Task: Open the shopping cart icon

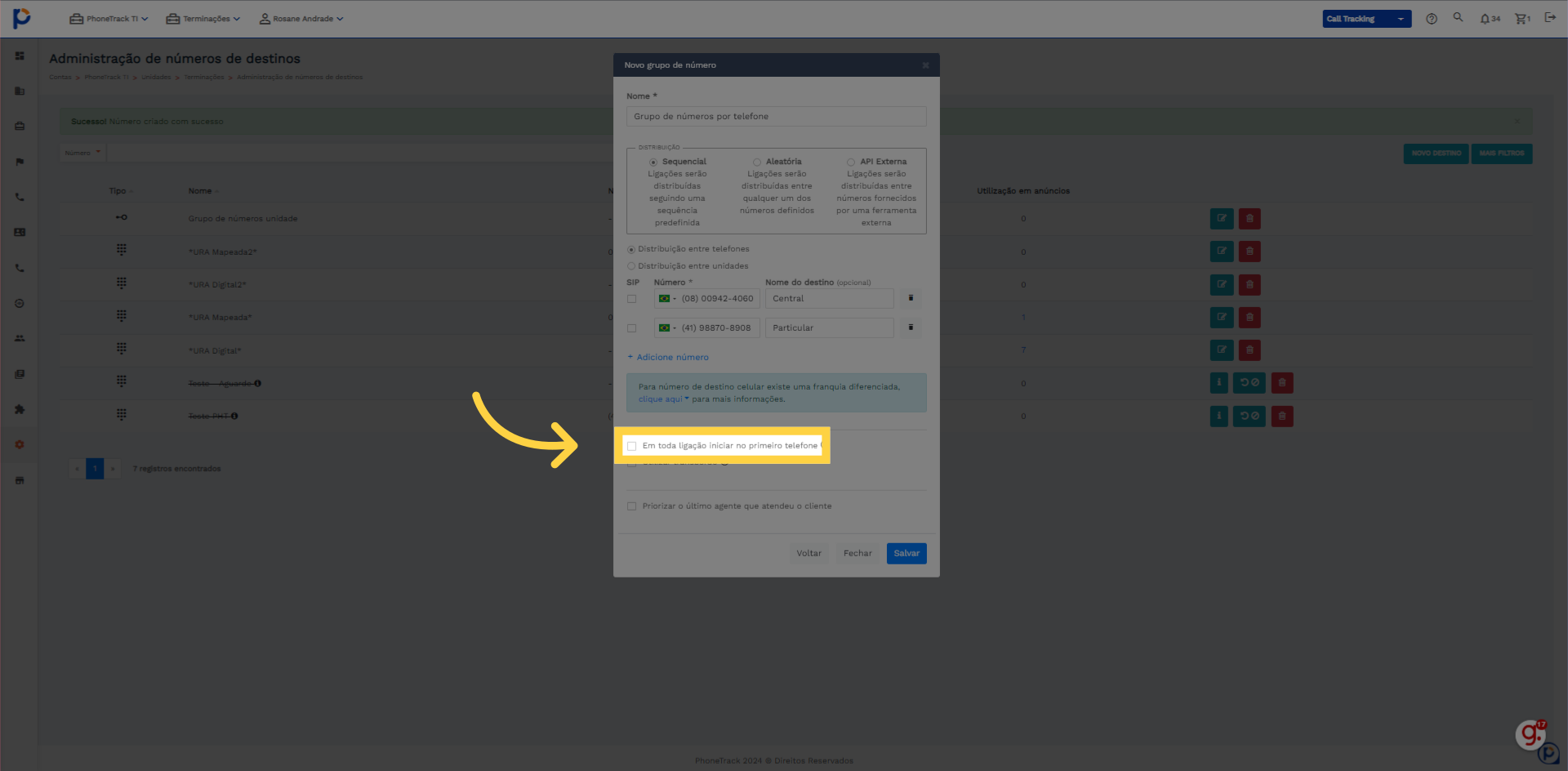Action: pyautogui.click(x=1521, y=19)
